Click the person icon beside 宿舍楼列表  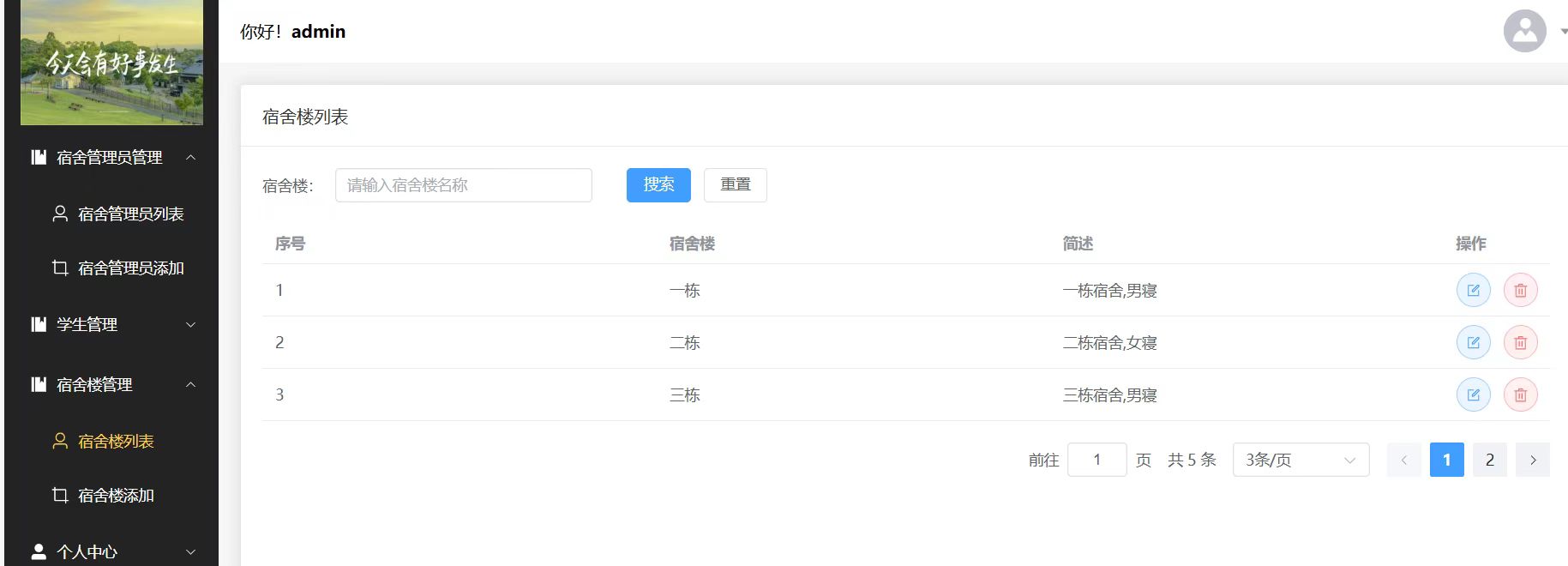[60, 441]
